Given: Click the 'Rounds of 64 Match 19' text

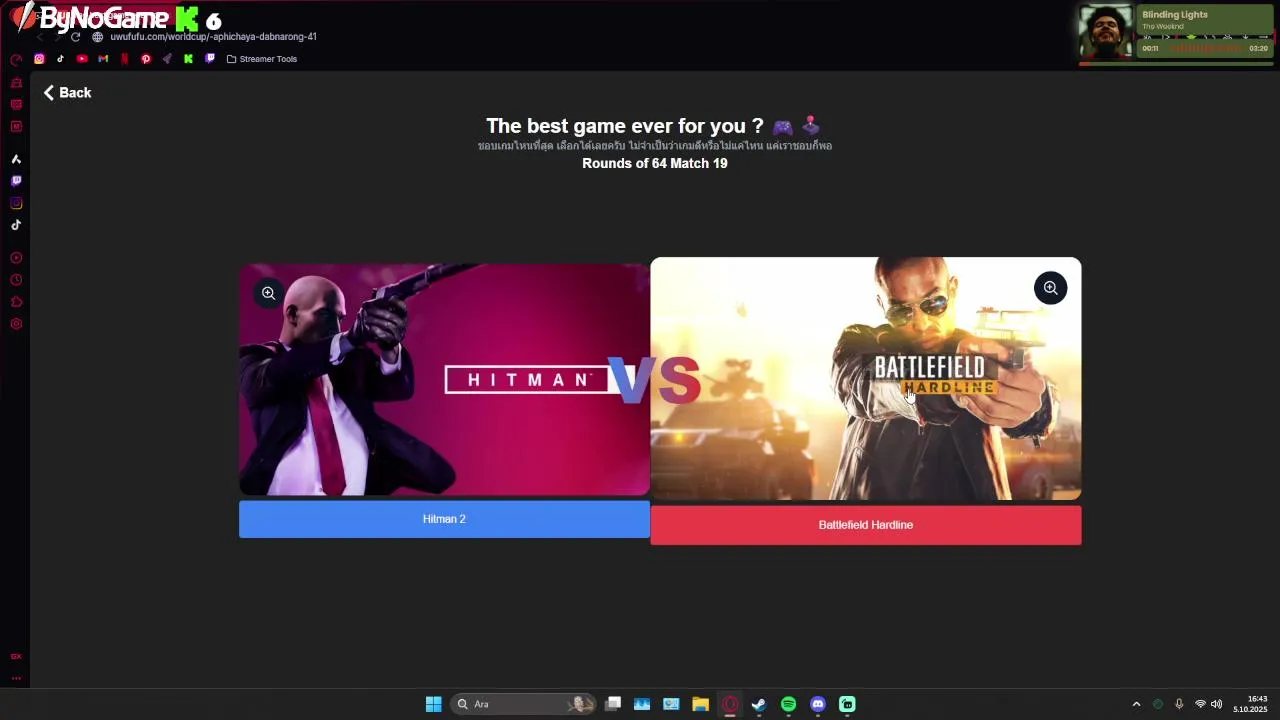Looking at the screenshot, I should pos(655,163).
